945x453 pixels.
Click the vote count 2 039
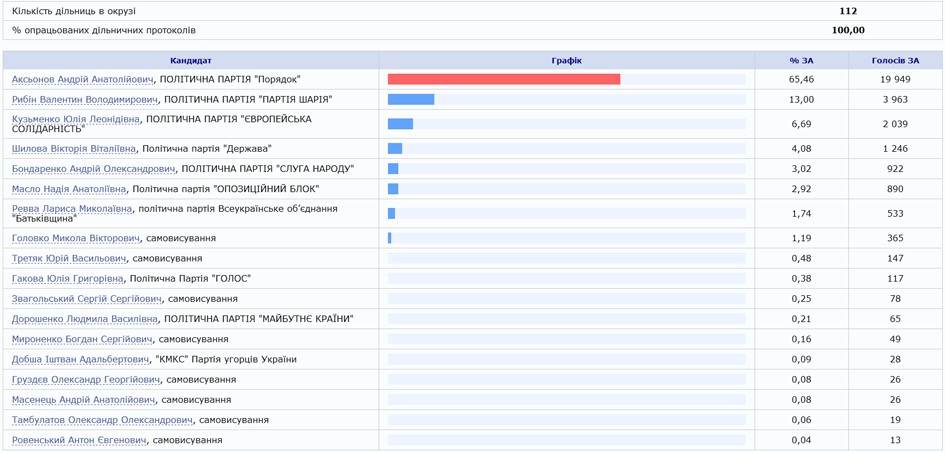(896, 124)
